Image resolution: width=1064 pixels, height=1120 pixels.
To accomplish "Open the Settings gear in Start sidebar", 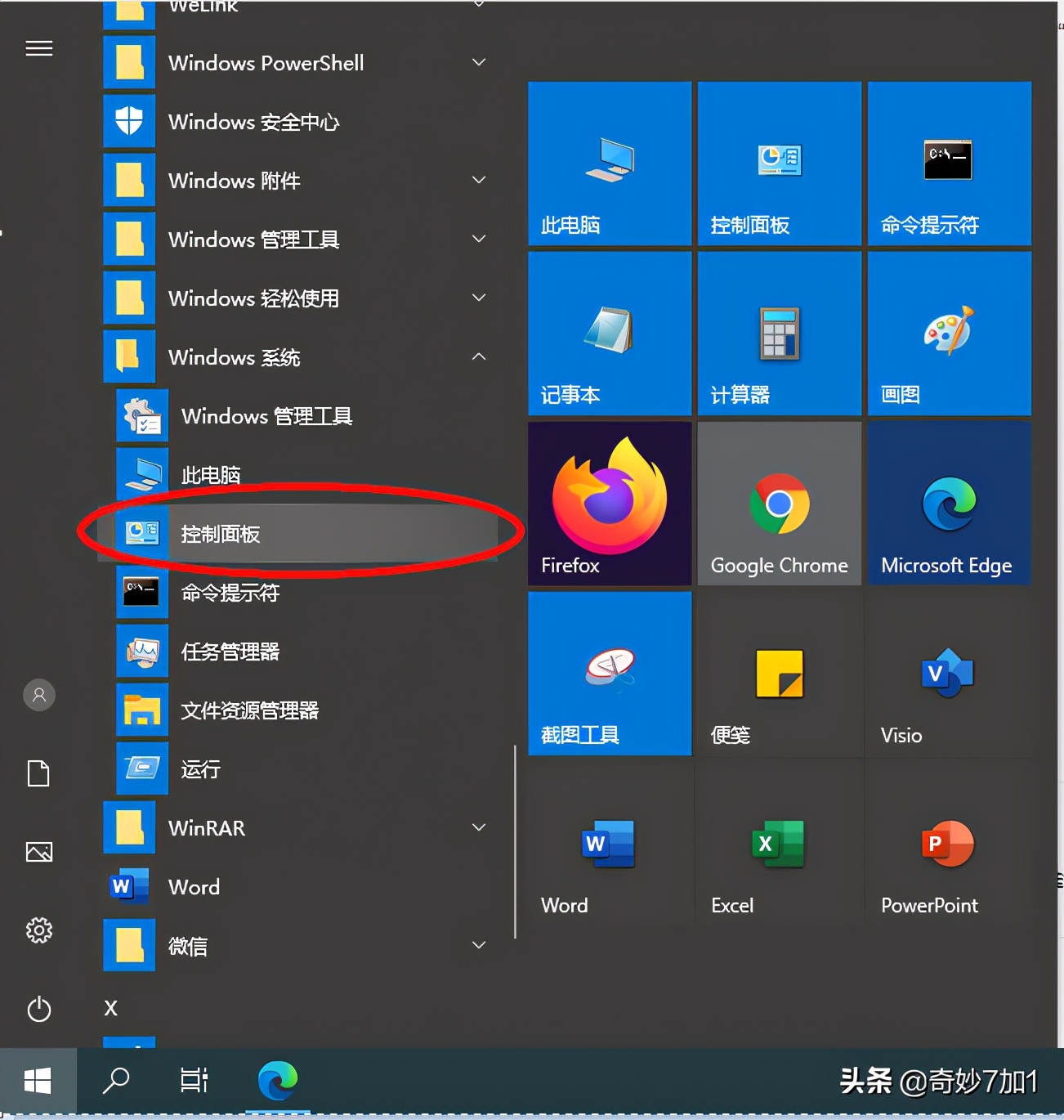I will tap(38, 930).
